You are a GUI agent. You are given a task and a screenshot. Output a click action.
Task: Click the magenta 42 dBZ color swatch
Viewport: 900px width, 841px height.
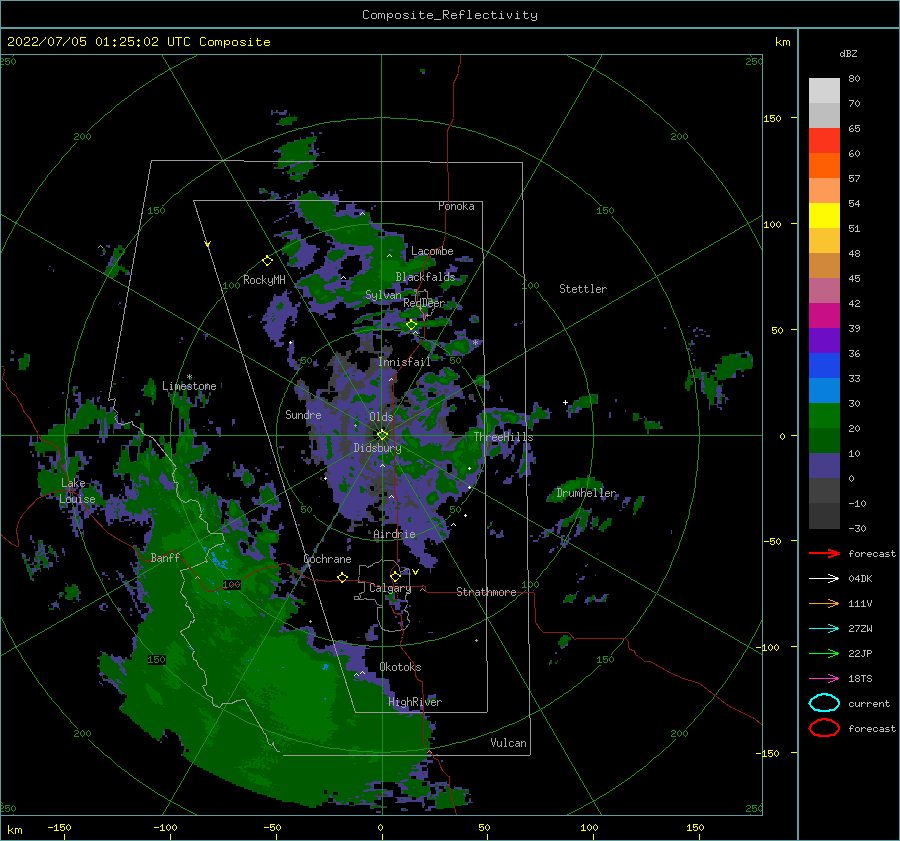coord(824,315)
